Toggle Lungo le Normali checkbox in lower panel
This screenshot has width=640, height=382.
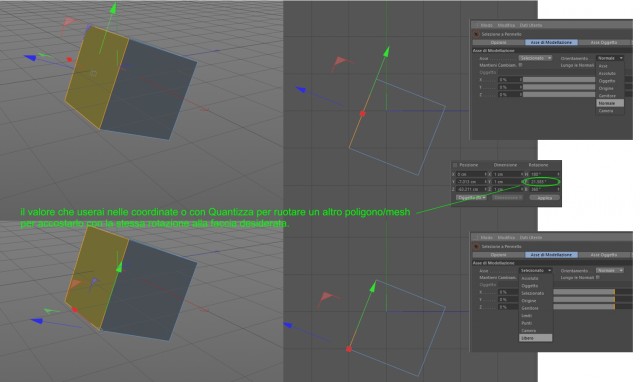598,278
